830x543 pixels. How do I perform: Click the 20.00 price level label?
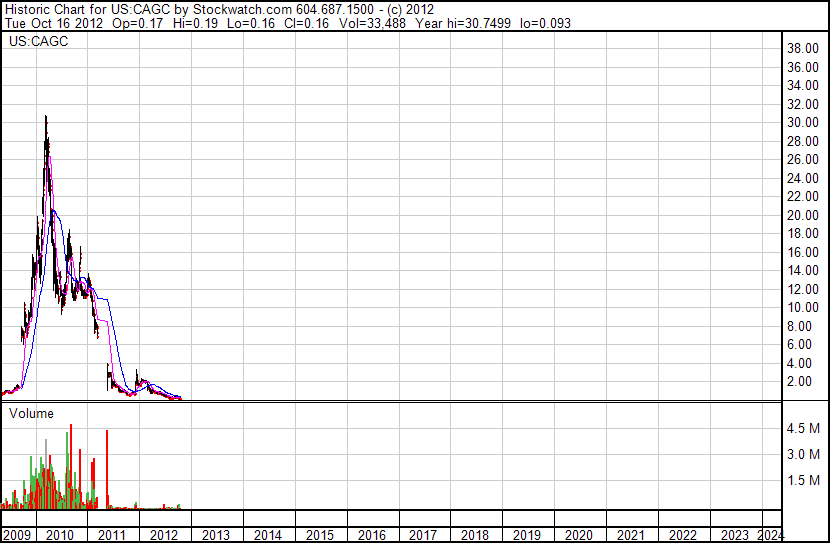pyautogui.click(x=803, y=216)
